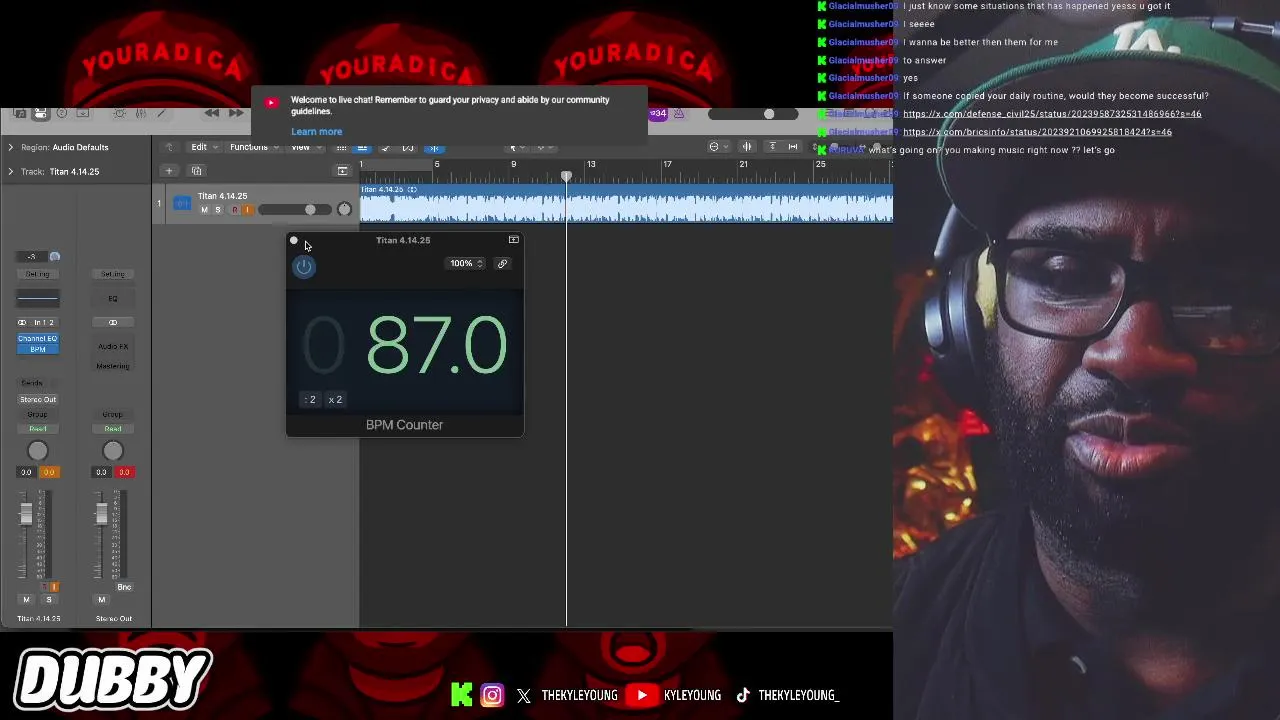This screenshot has width=1280, height=720.
Task: Click the global tracks toggle icon
Action: 342,171
